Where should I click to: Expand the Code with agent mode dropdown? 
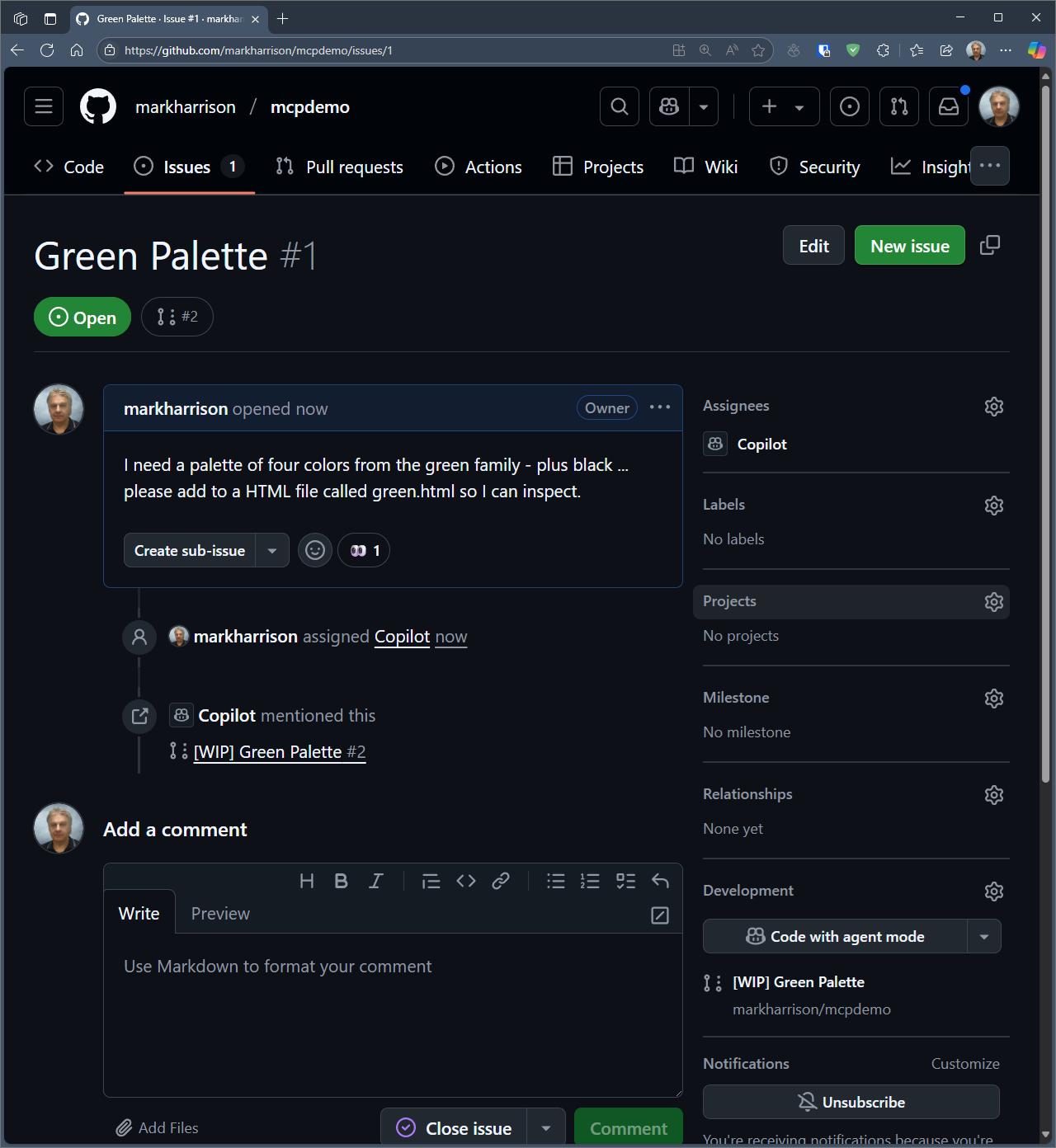[x=983, y=936]
